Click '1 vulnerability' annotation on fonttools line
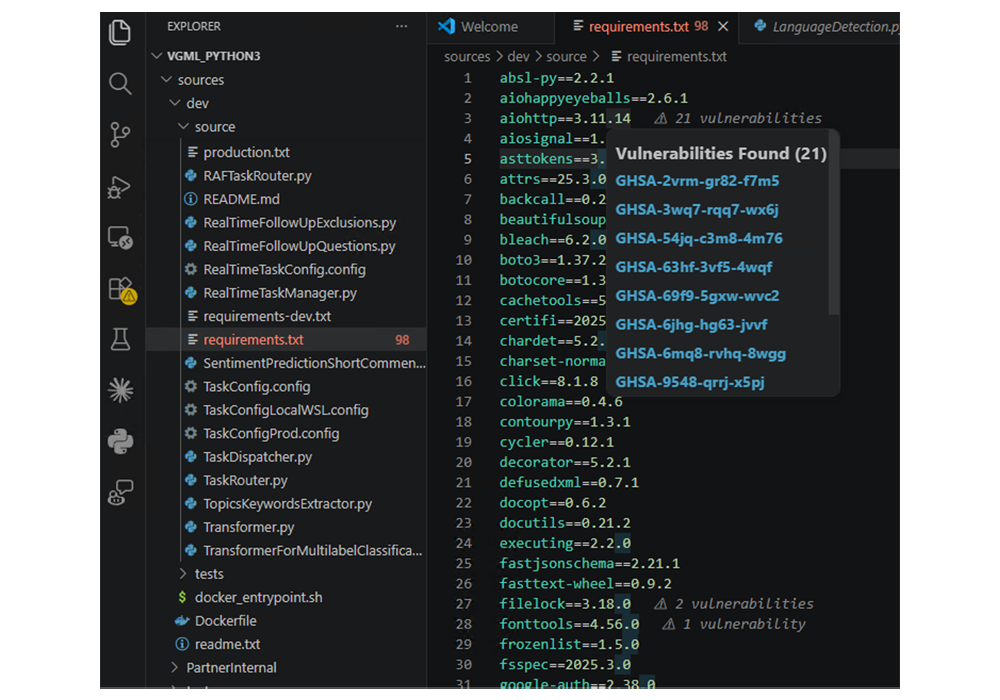Viewport: 1000px width, 700px height. (x=744, y=624)
